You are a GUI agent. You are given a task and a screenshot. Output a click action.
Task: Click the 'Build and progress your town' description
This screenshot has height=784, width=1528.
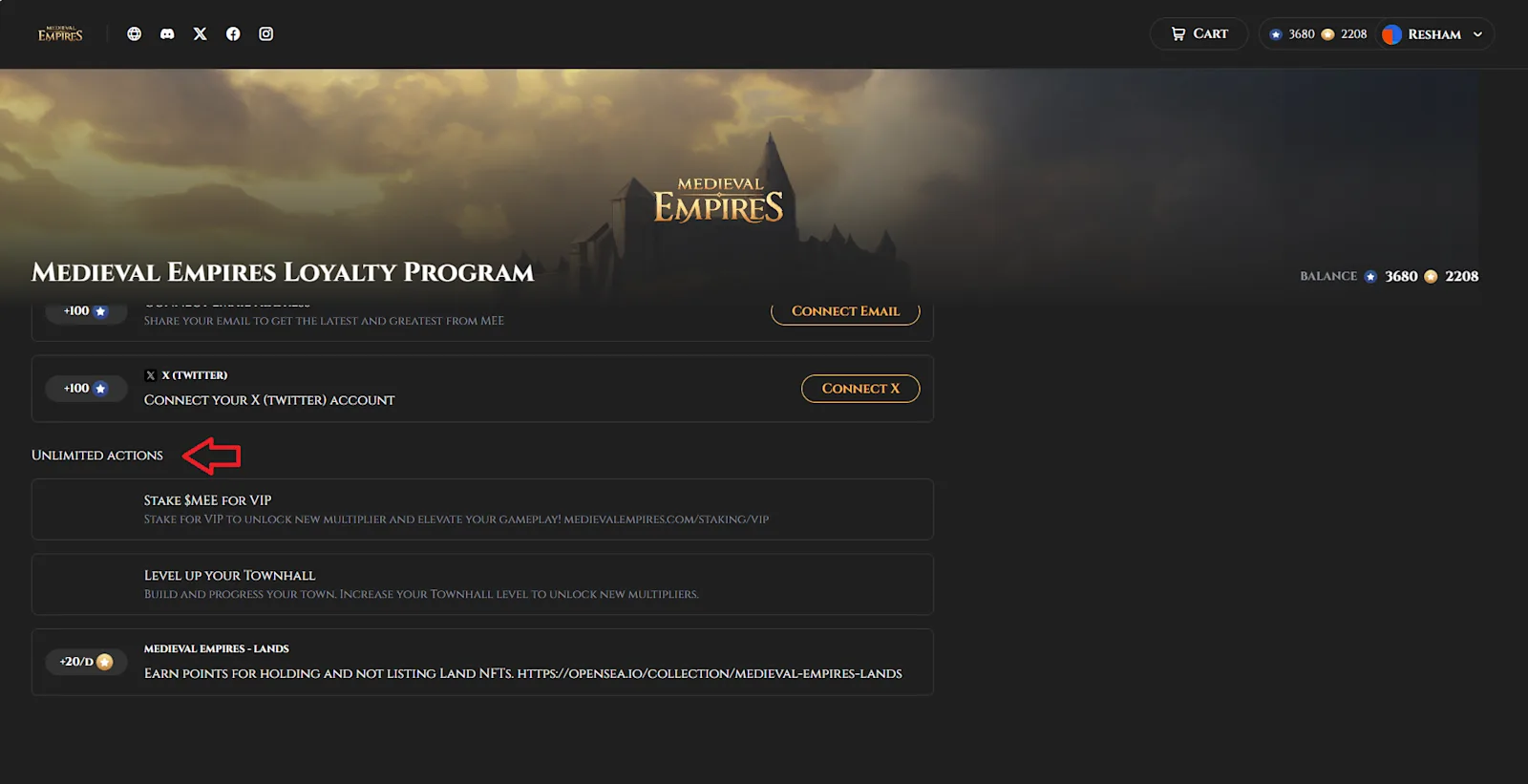click(x=421, y=594)
